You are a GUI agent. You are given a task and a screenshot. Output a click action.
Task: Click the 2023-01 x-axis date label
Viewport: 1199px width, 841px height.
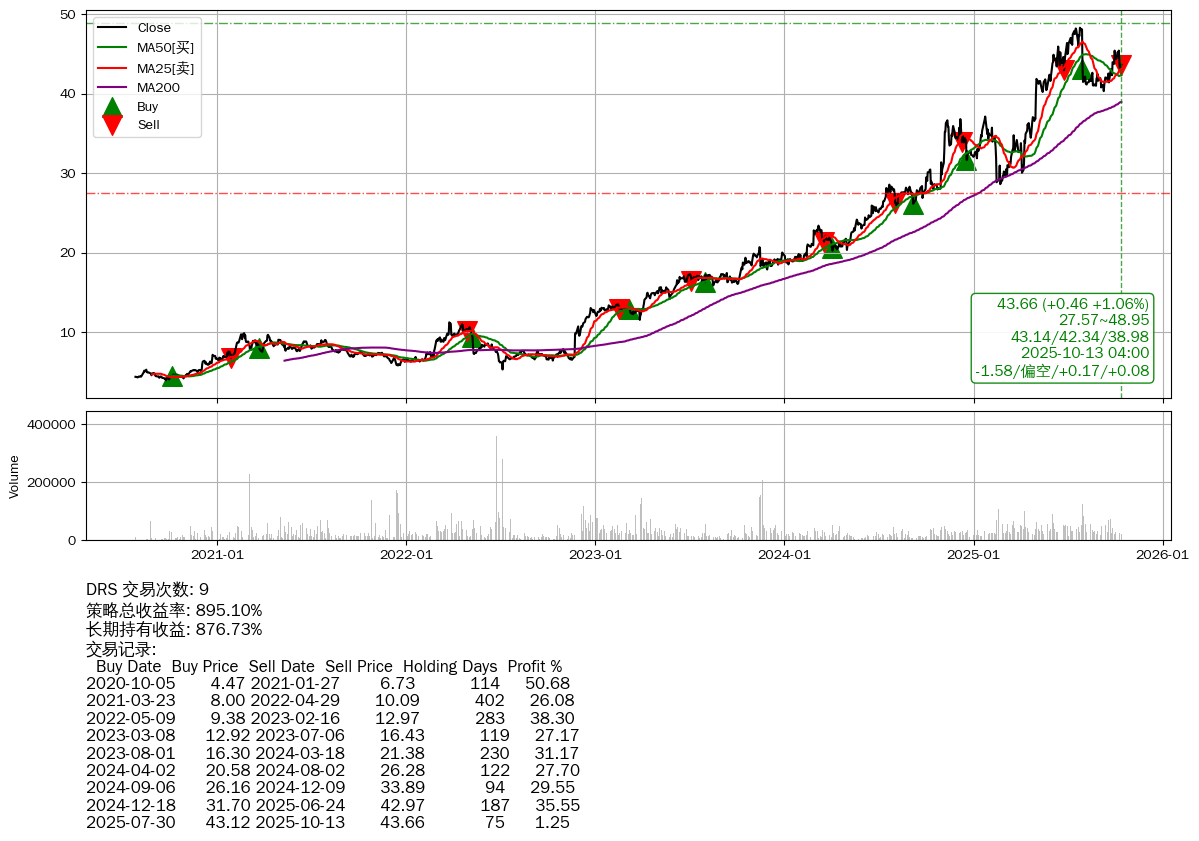click(596, 553)
